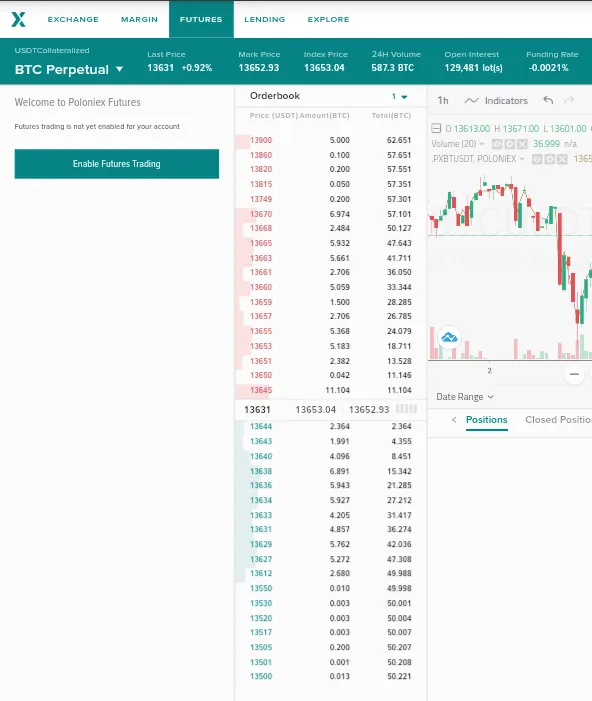This screenshot has height=701, width=592.
Task: Expand the BTC Perpetual contract dropdown
Action: 119,69
